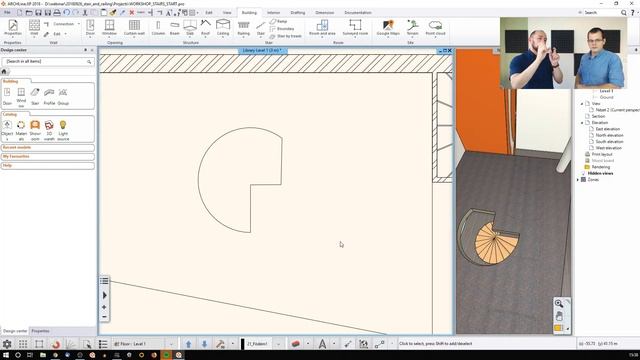Image resolution: width=640 pixels, height=360 pixels.
Task: Click the Windows Start button
Action: point(6,355)
